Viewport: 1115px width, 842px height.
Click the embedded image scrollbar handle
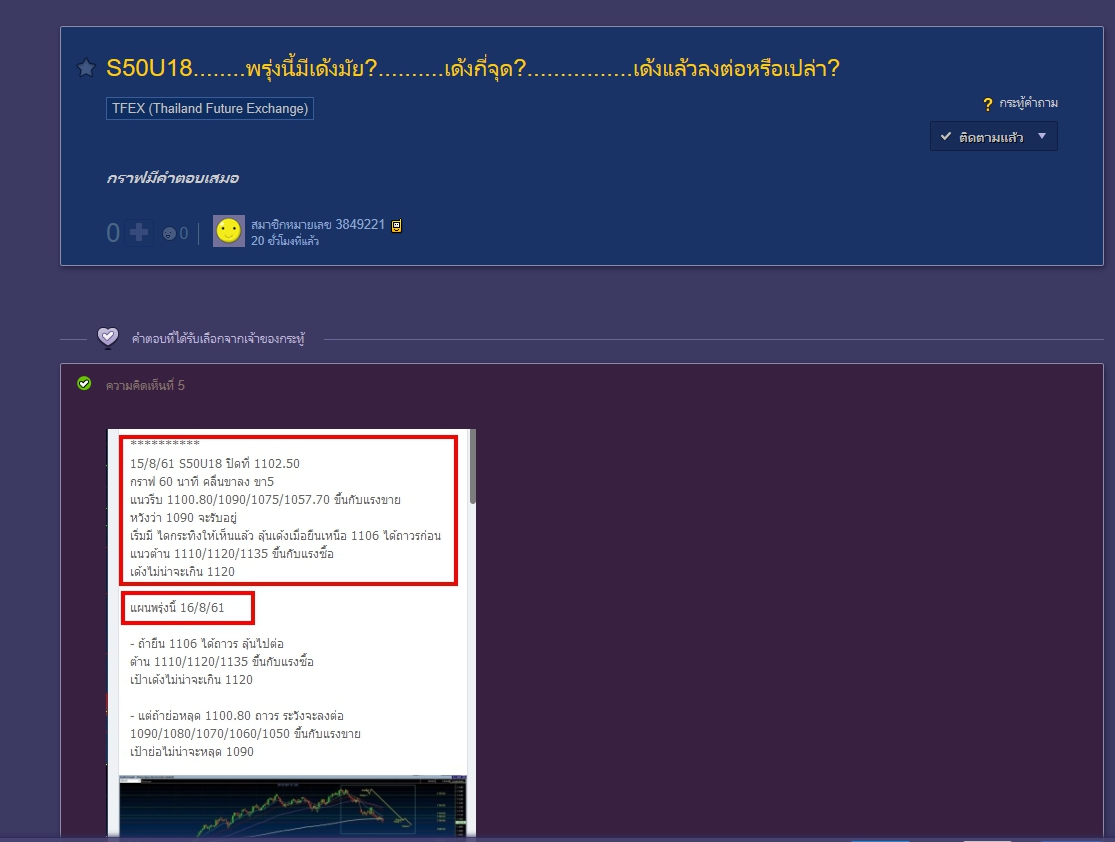(472, 467)
